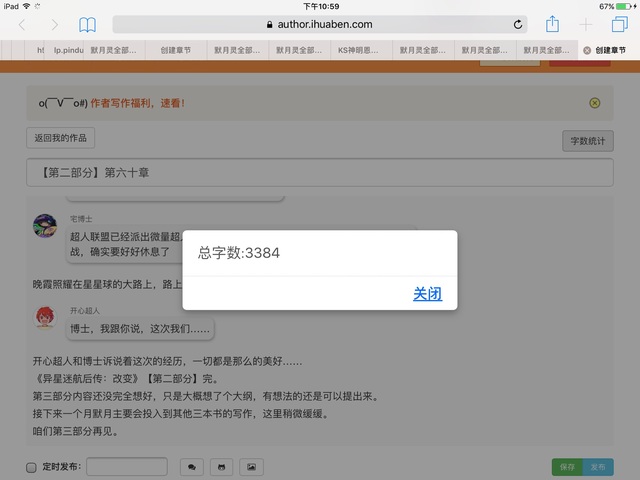Click the character icon beside chat bubble
The width and height of the screenshot is (640, 480).
point(221,466)
